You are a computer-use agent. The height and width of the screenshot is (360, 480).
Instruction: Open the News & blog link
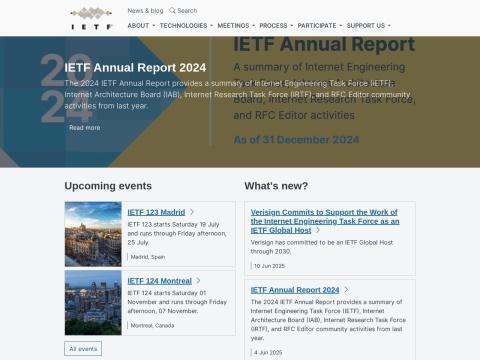coord(145,11)
